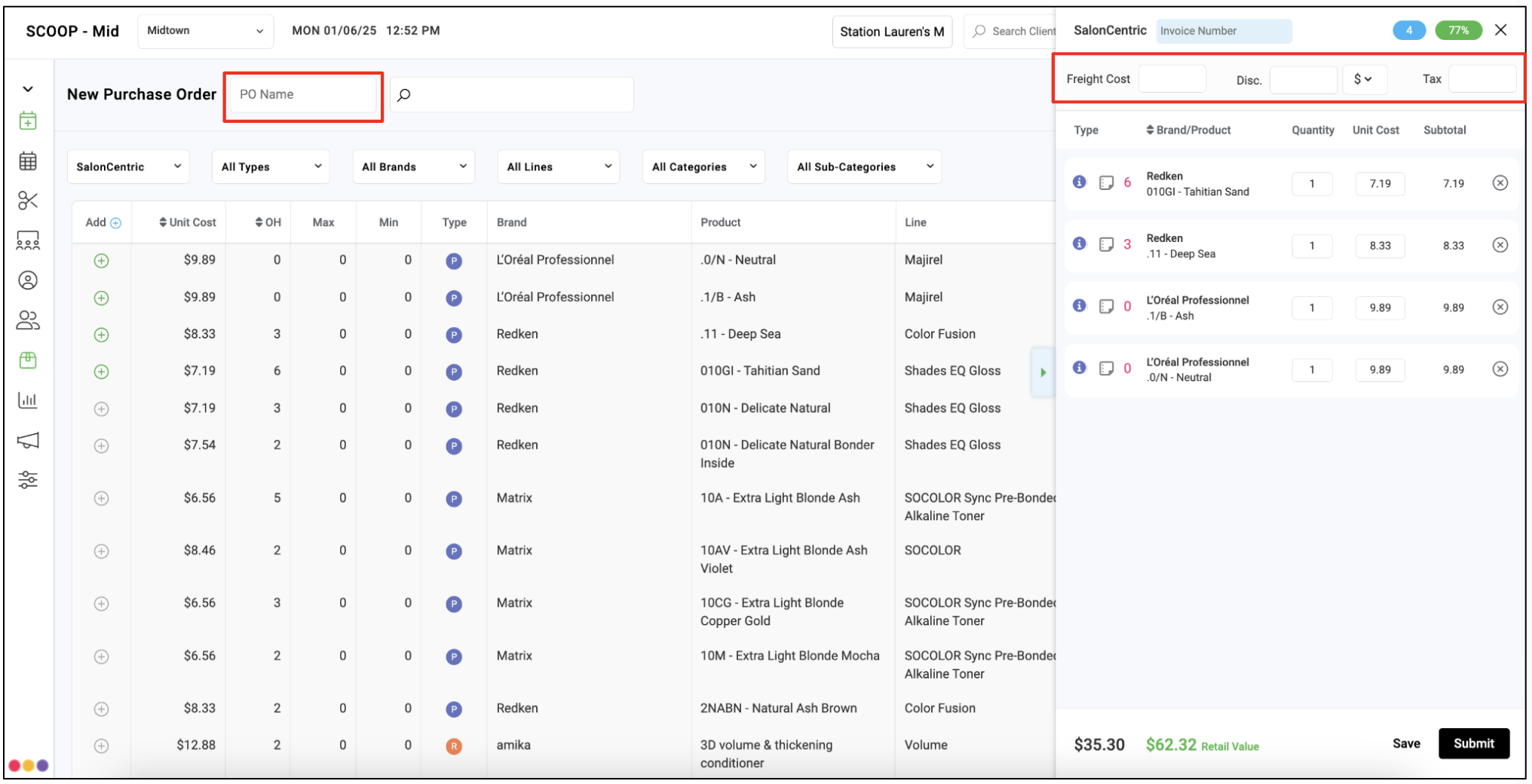Edit quantity for 010GI - Tahitian Sand

1312,184
